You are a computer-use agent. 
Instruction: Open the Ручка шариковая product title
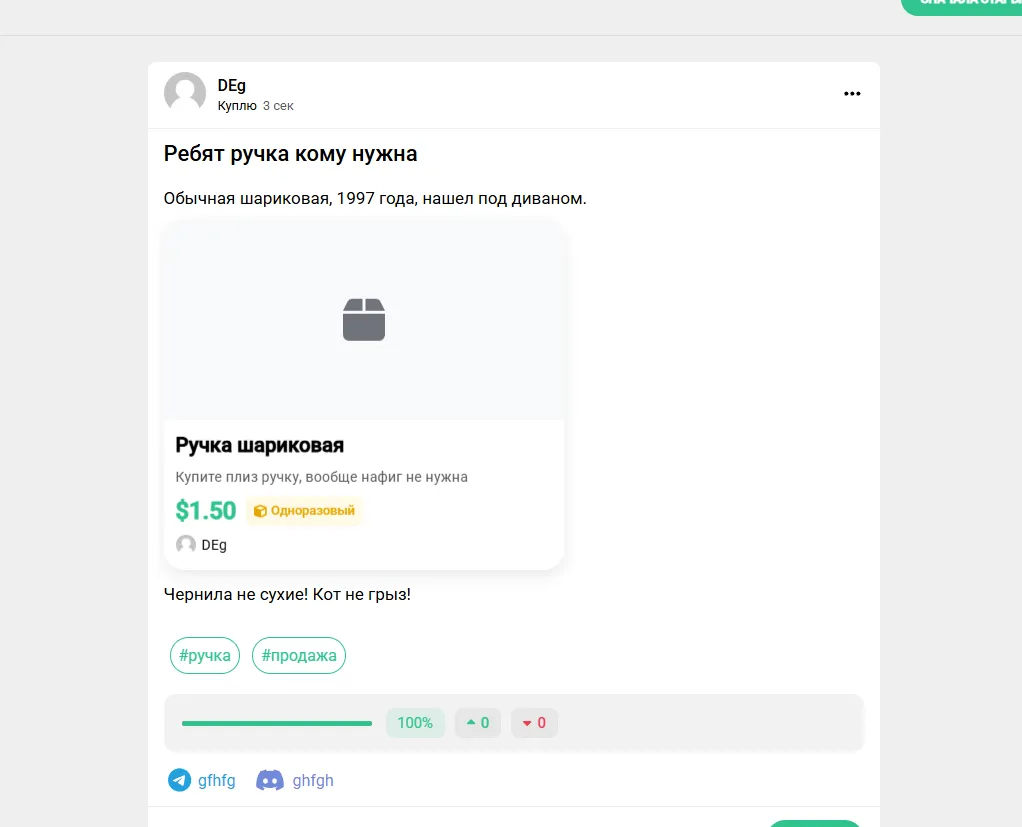(259, 445)
